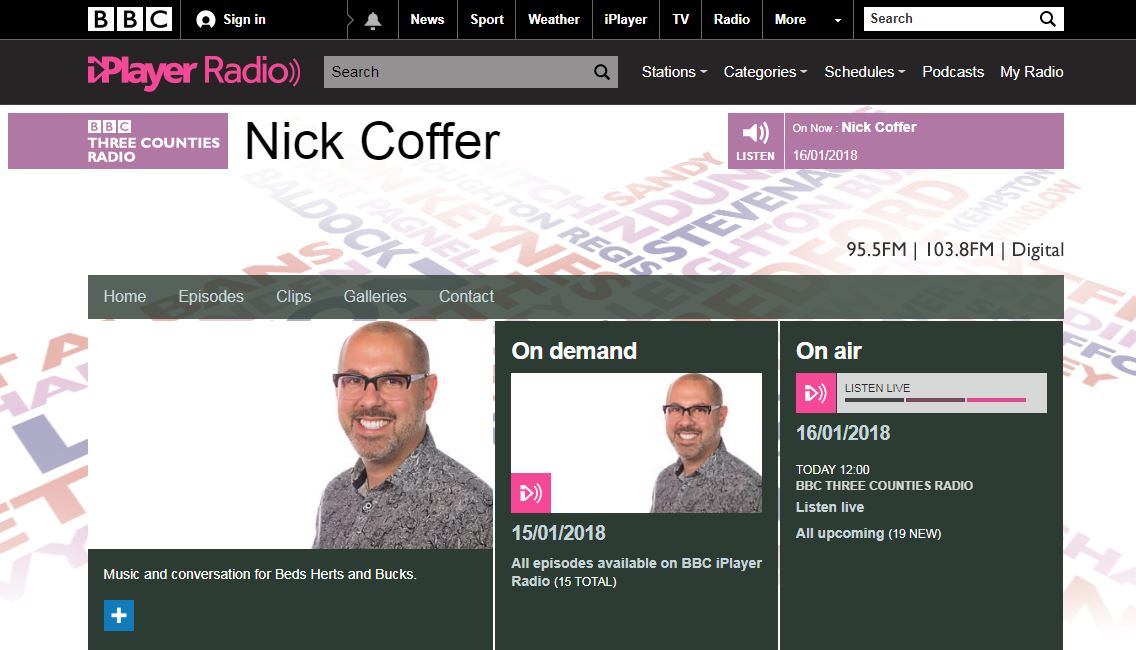Expand the Schedules dropdown

pos(864,72)
